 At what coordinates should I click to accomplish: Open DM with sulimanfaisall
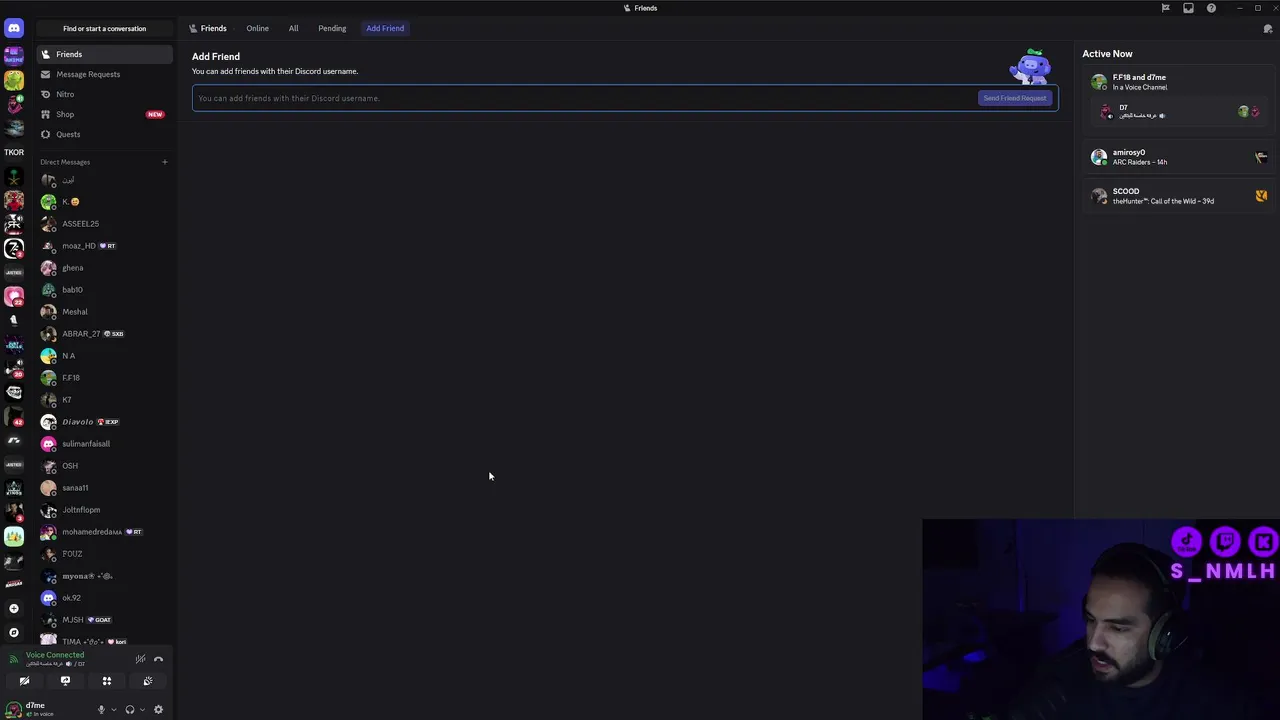[105, 444]
